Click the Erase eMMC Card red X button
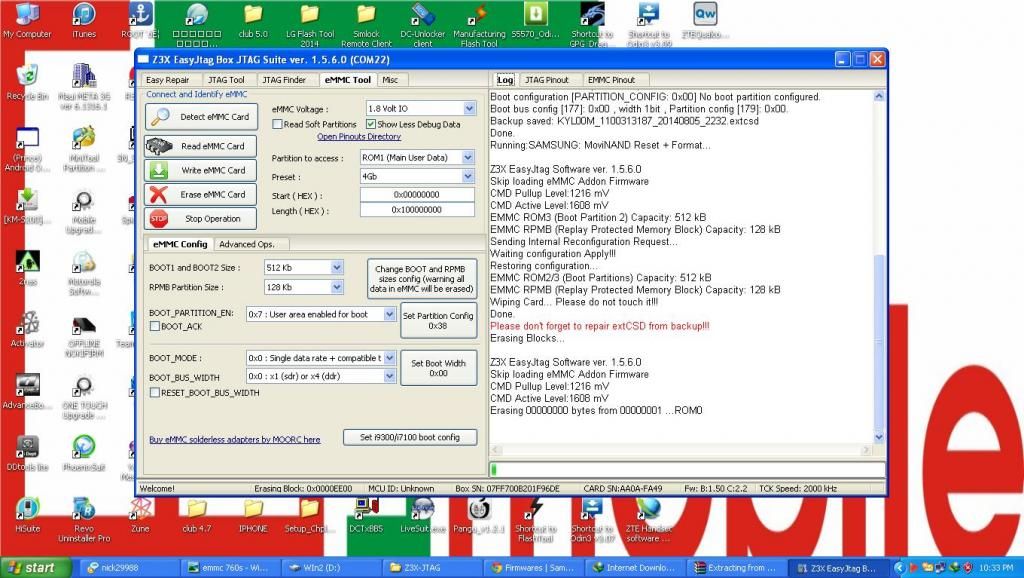This screenshot has width=1024, height=578. click(200, 195)
